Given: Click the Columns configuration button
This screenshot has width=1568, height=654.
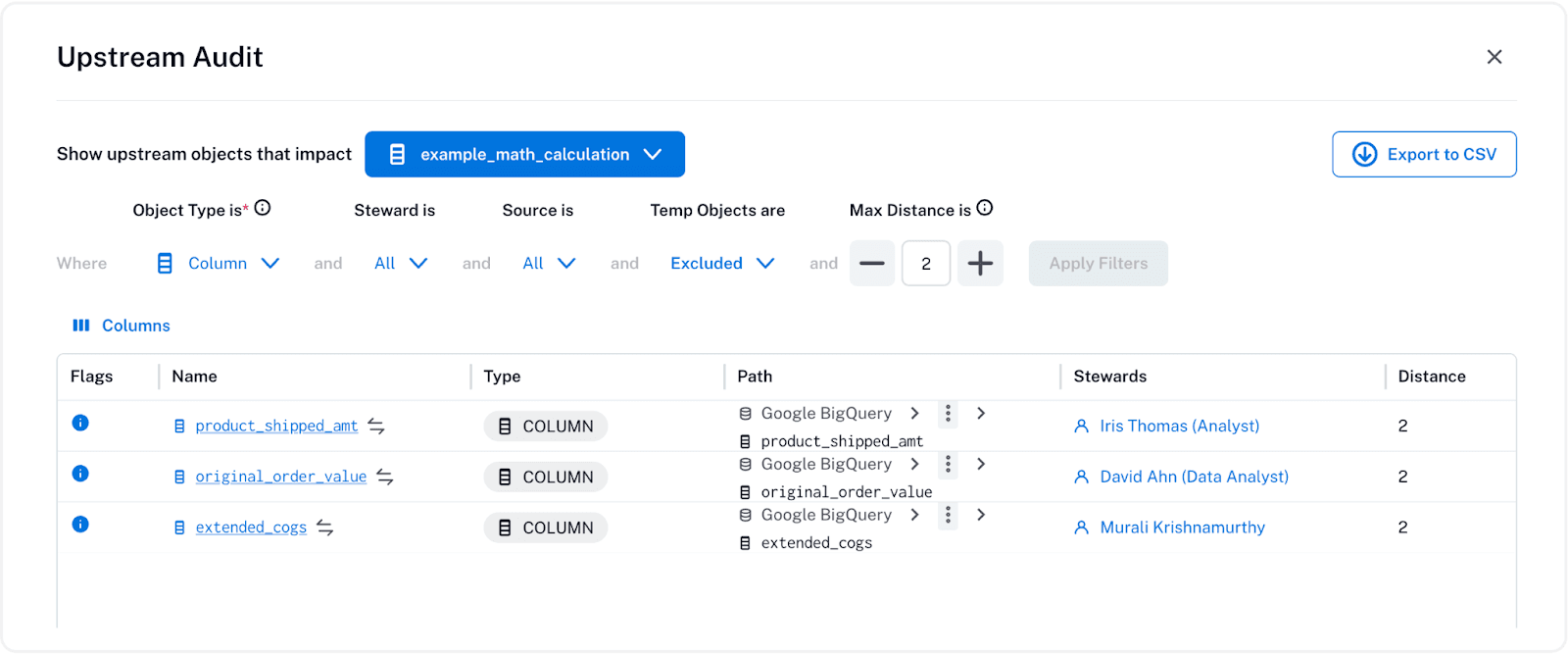Looking at the screenshot, I should tap(122, 326).
